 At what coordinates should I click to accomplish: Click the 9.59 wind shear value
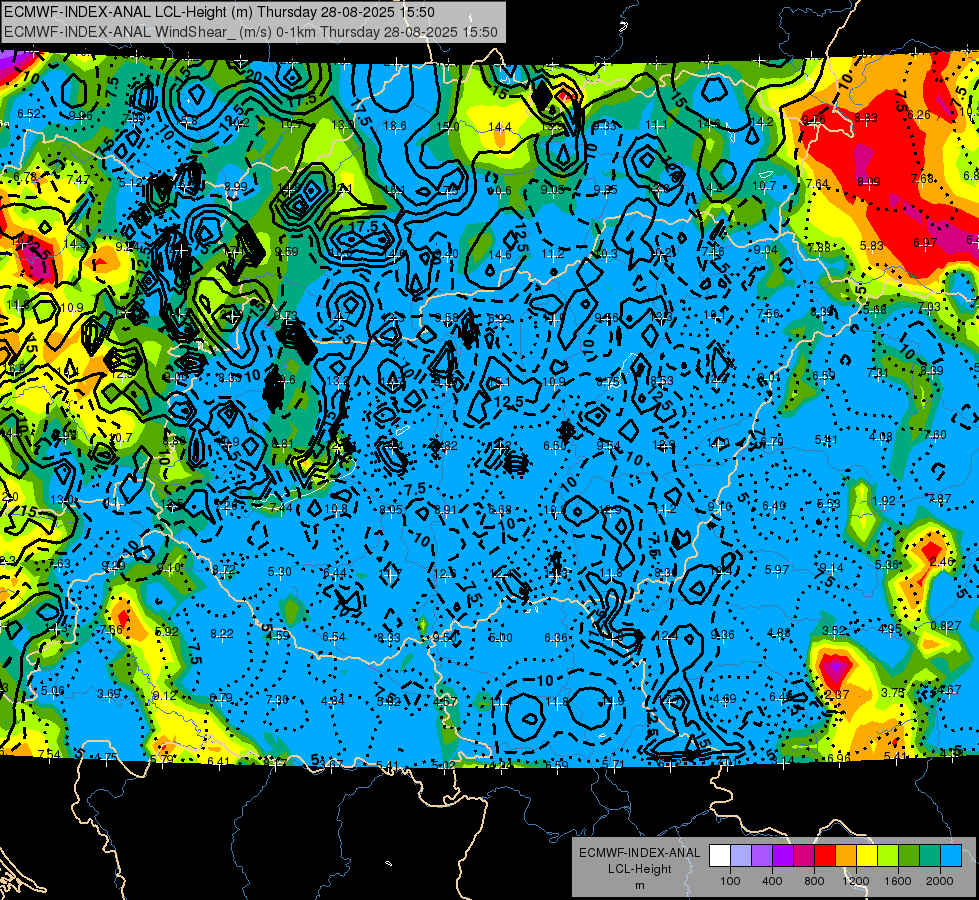point(287,252)
